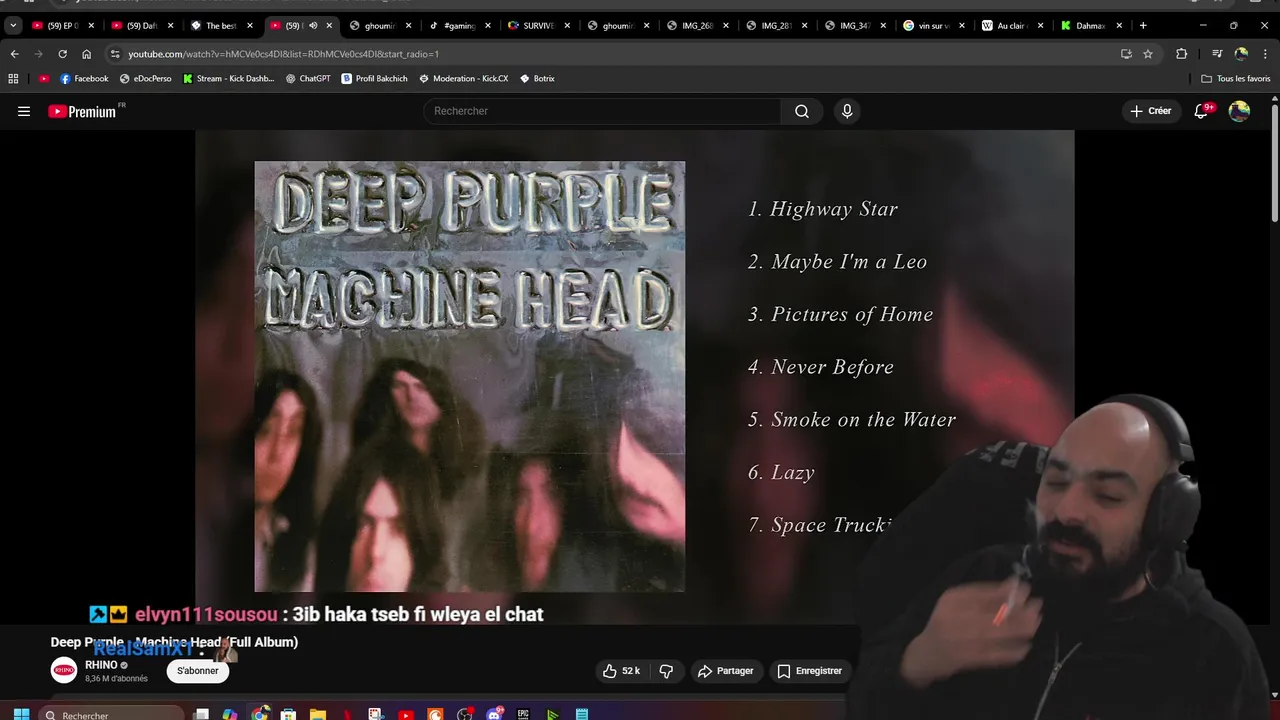Click the Smoke on the Water track text
Viewport: 1280px width, 720px height.
(x=863, y=420)
